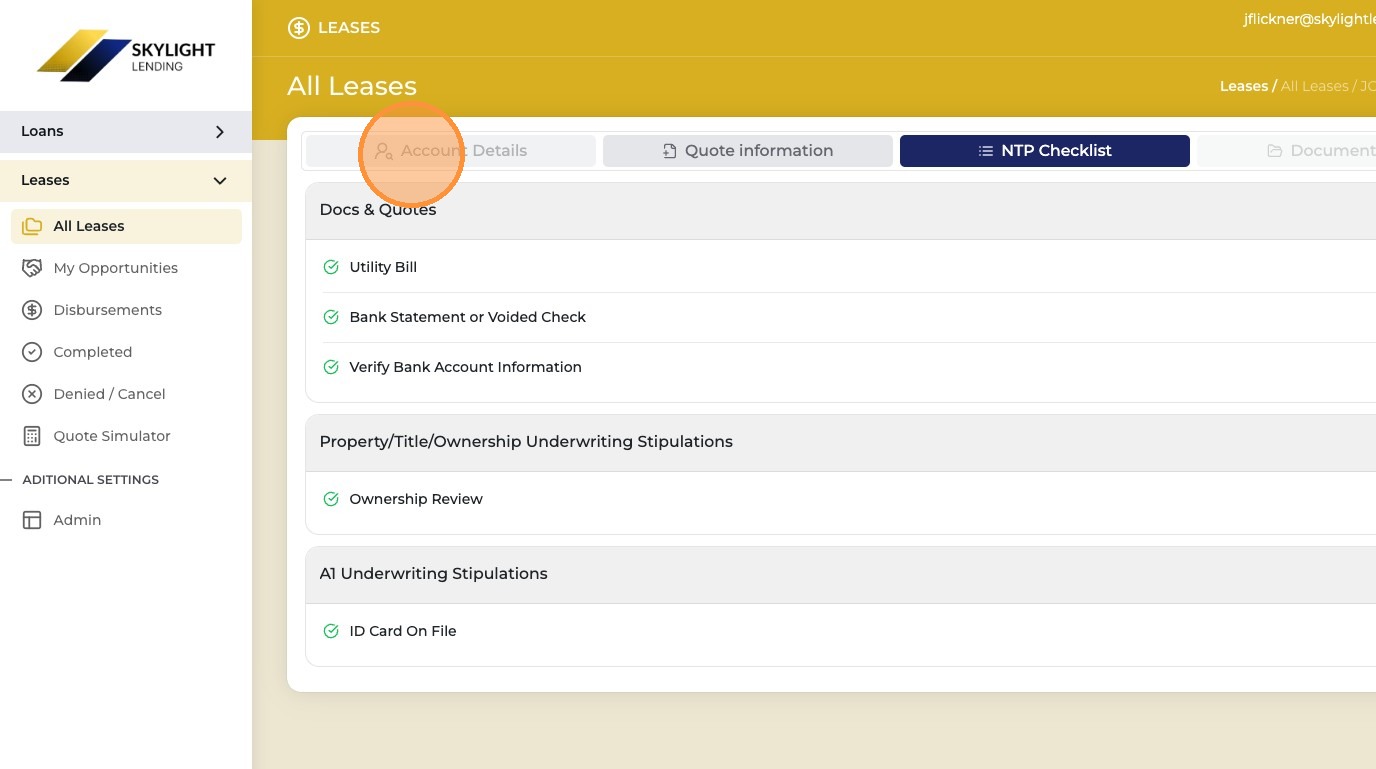Click the green check next to Utility Bill
The image size is (1376, 769).
click(x=331, y=267)
